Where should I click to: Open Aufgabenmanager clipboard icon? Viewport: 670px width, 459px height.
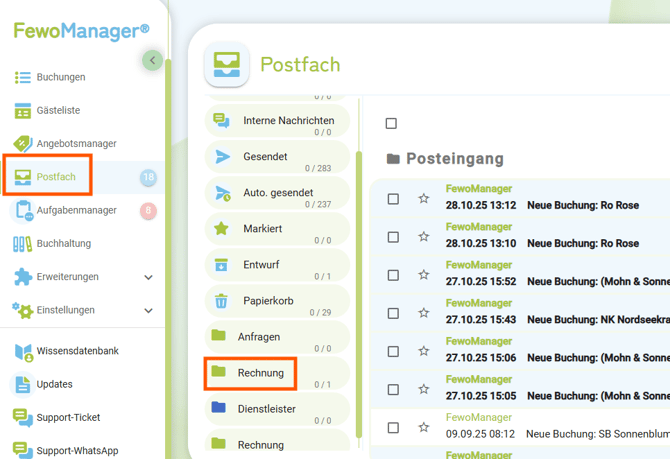[24, 211]
